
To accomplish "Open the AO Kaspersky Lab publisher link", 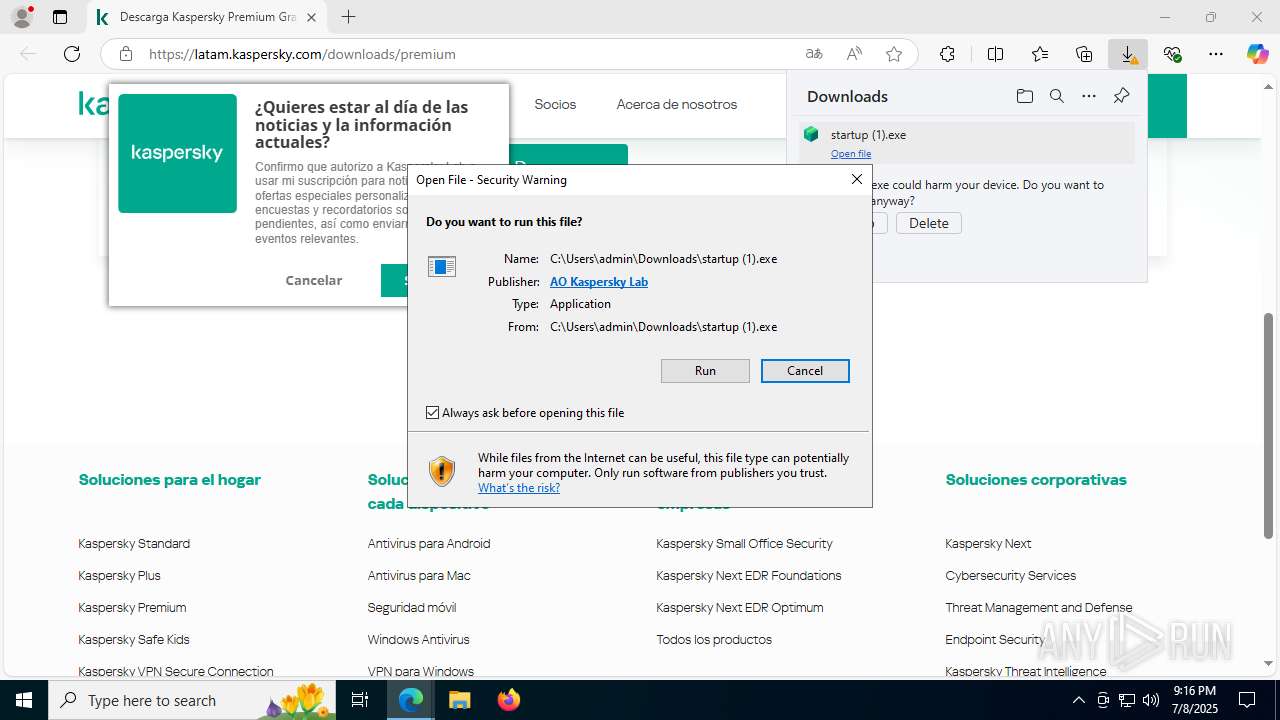I will click(x=599, y=282).
